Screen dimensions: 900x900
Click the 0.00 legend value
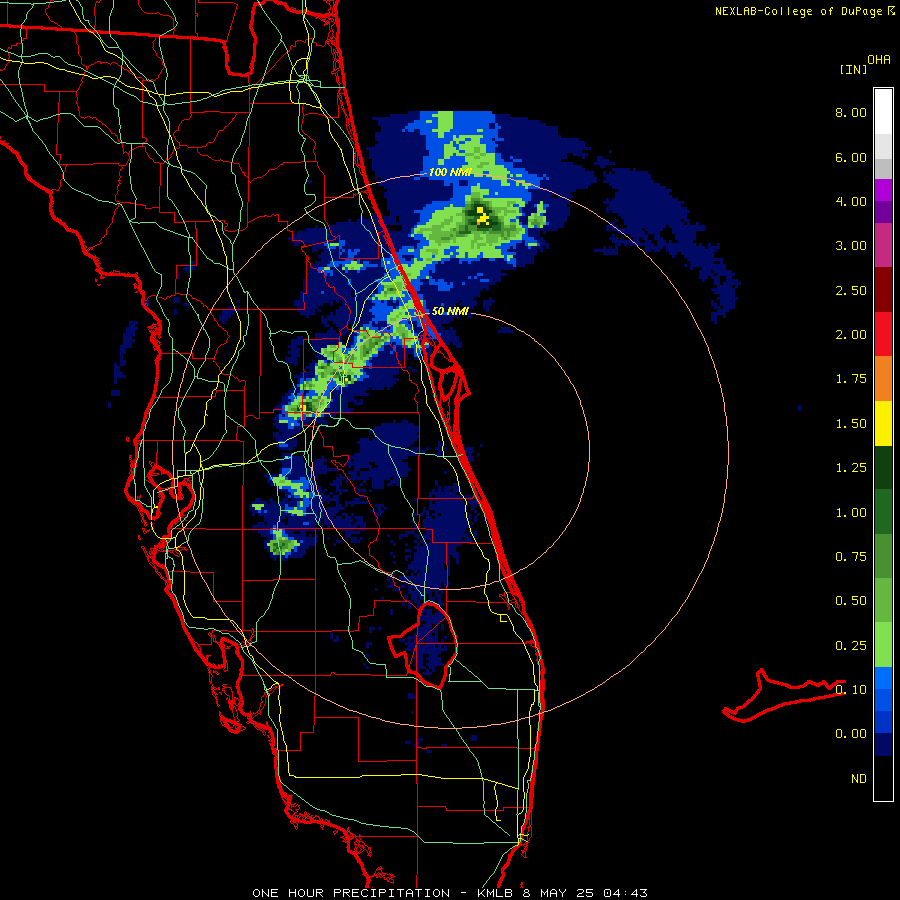pos(851,734)
